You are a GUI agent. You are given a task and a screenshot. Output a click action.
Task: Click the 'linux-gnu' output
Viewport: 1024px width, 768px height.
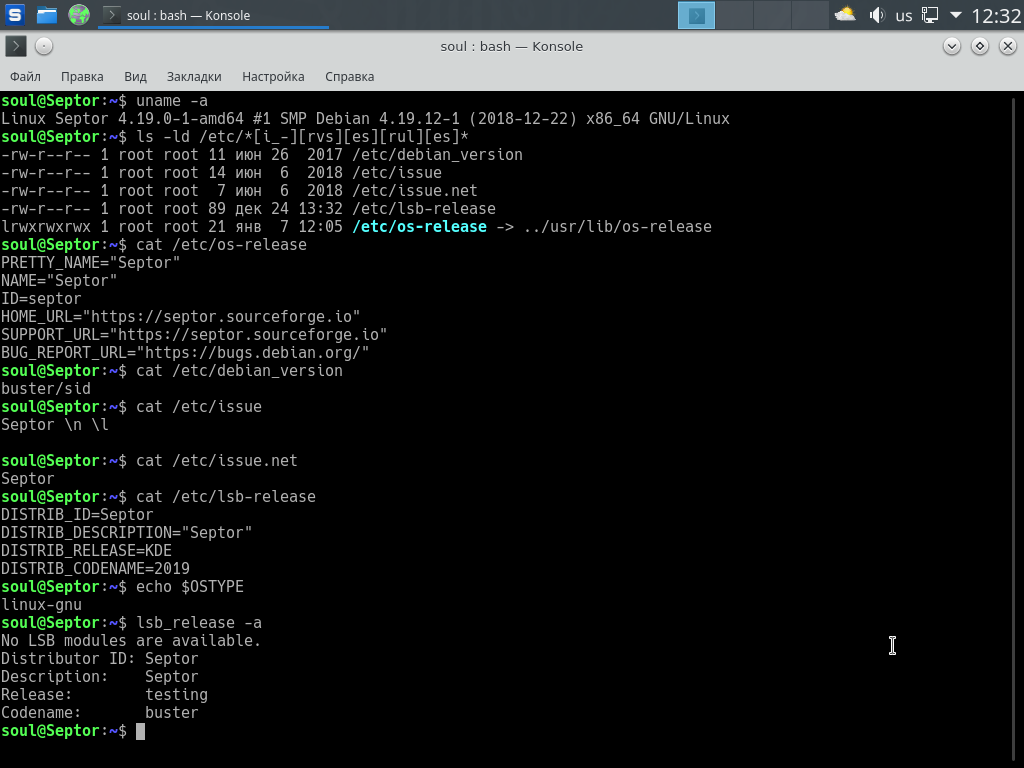click(x=41, y=605)
